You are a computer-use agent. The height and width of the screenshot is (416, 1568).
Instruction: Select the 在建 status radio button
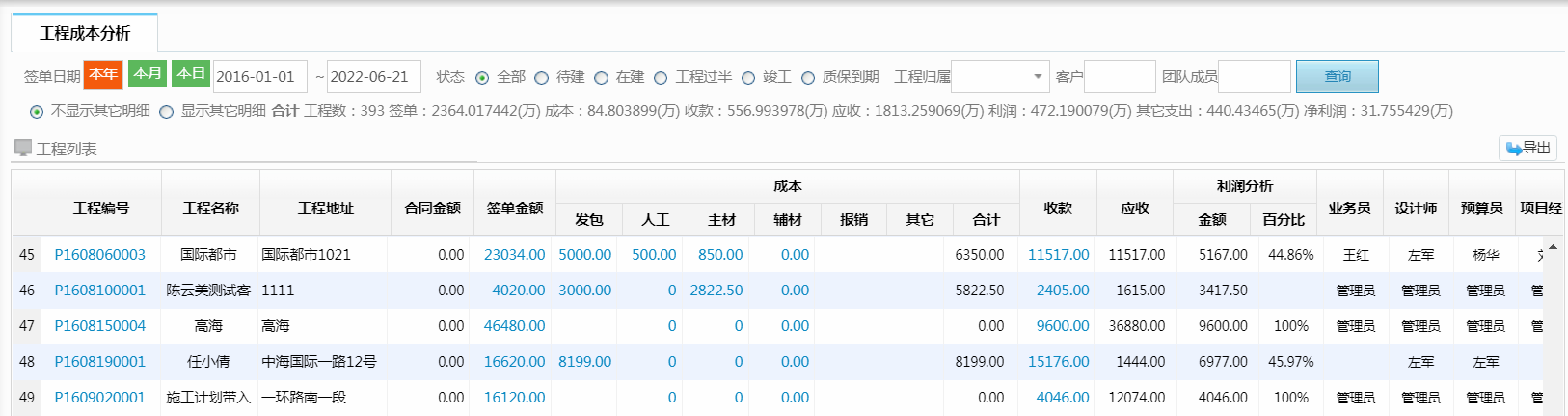602,78
